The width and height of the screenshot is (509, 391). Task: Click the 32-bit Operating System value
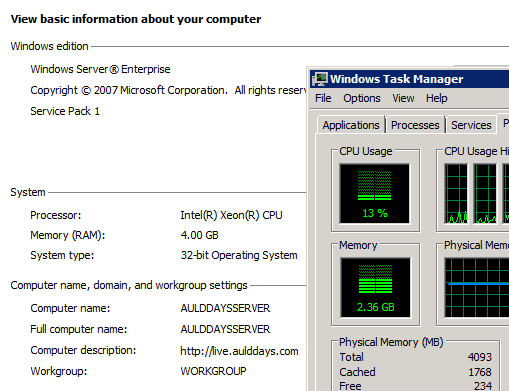[x=239, y=255]
